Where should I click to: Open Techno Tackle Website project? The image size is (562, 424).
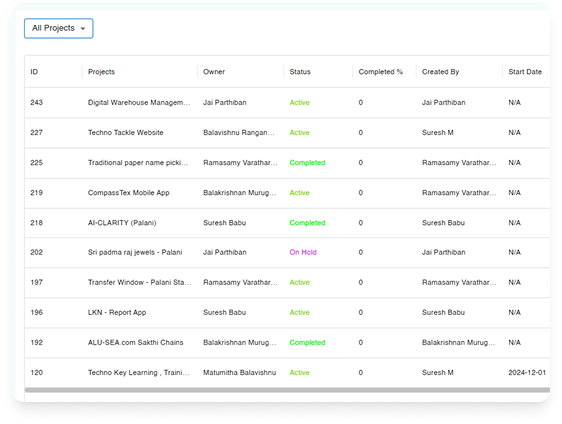125,133
